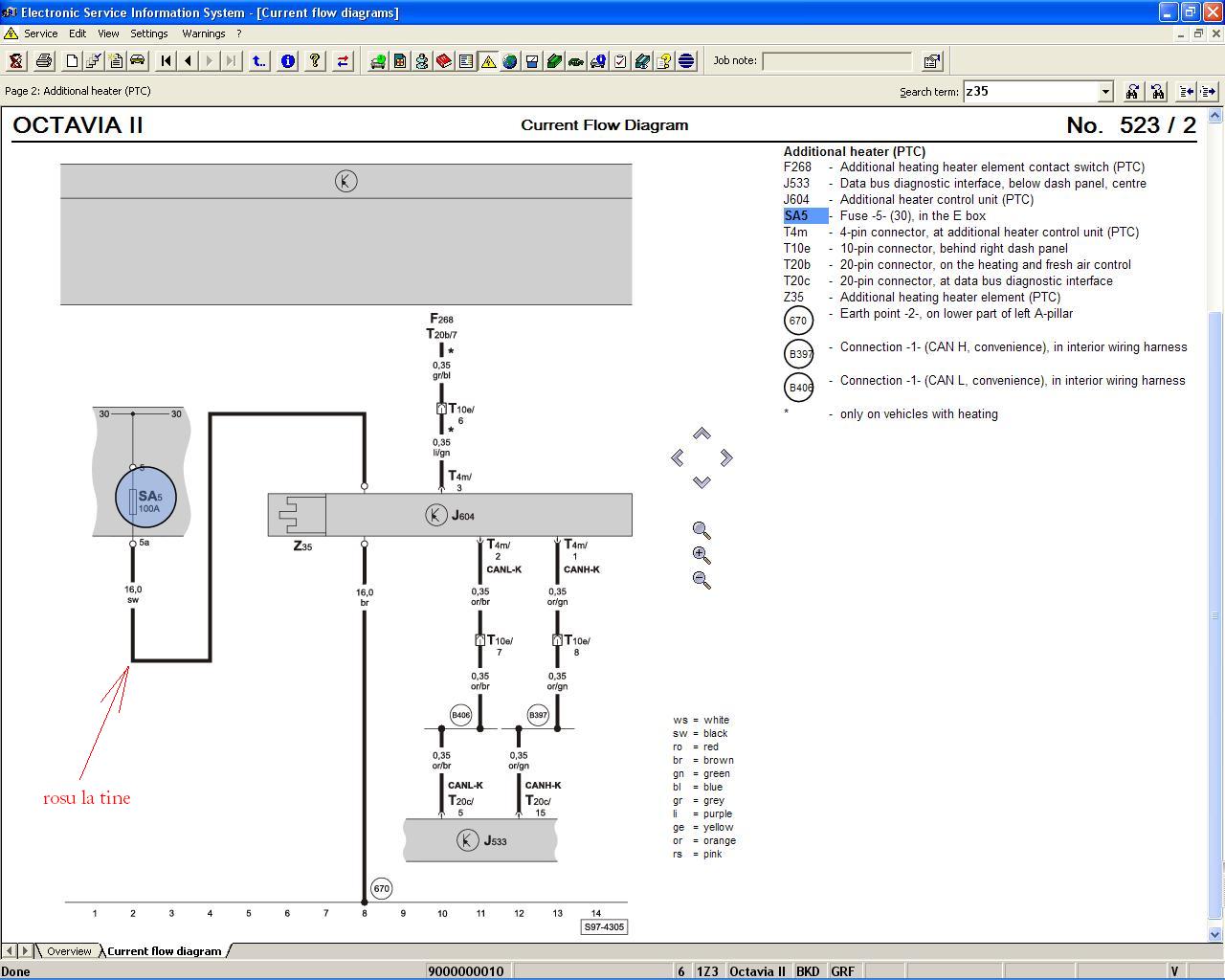Click the vertical scrollbar down arrow
1225x980 pixels.
(x=1216, y=935)
